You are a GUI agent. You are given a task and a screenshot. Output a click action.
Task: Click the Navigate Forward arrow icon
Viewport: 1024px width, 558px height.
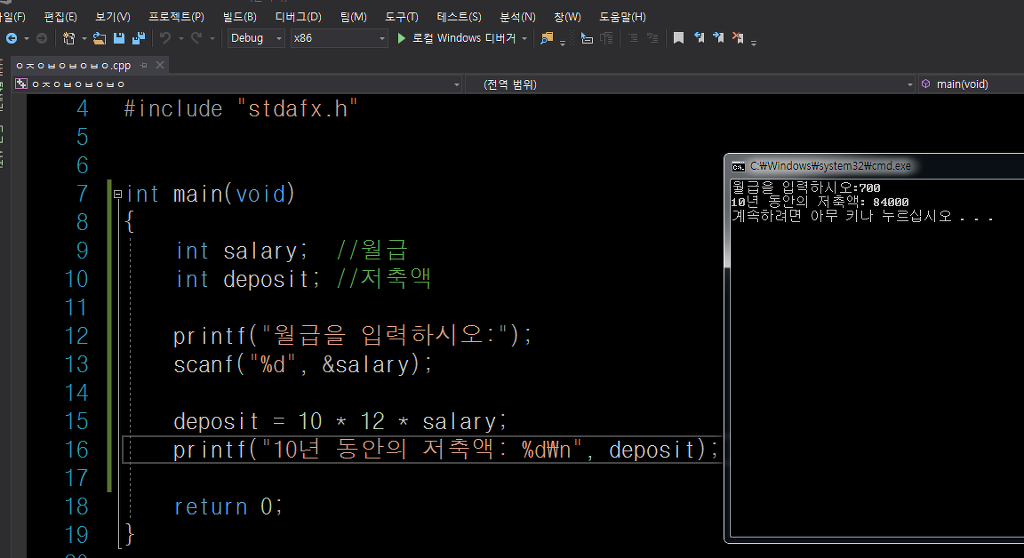click(x=42, y=39)
